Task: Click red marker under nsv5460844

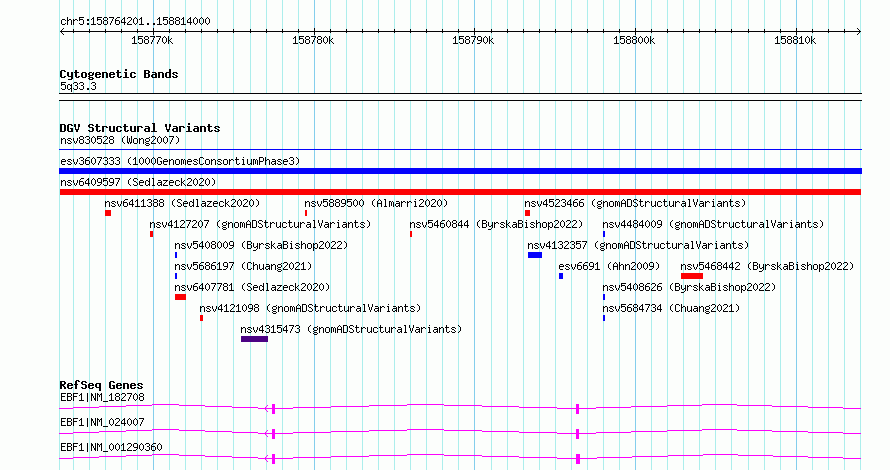Action: [x=411, y=234]
